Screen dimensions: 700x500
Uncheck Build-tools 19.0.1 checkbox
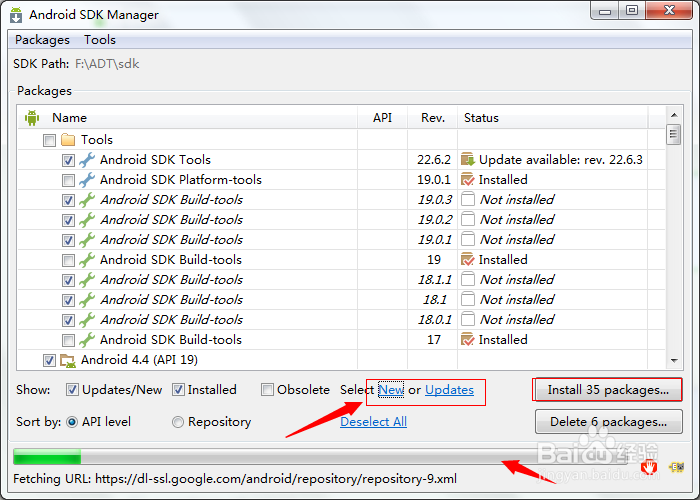(68, 240)
